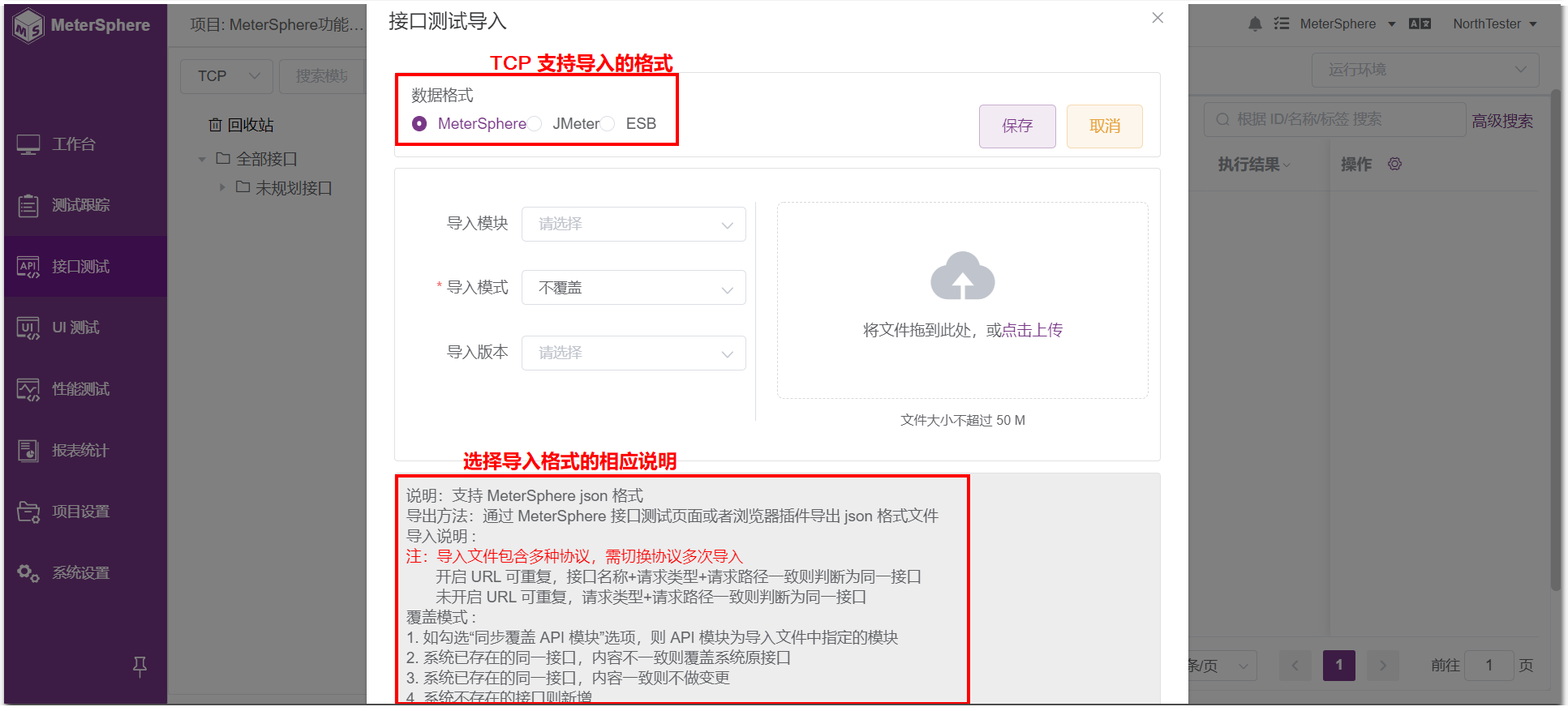Open the 系统设置 gear in sidebar
The width and height of the screenshot is (1568, 711).
pos(28,573)
